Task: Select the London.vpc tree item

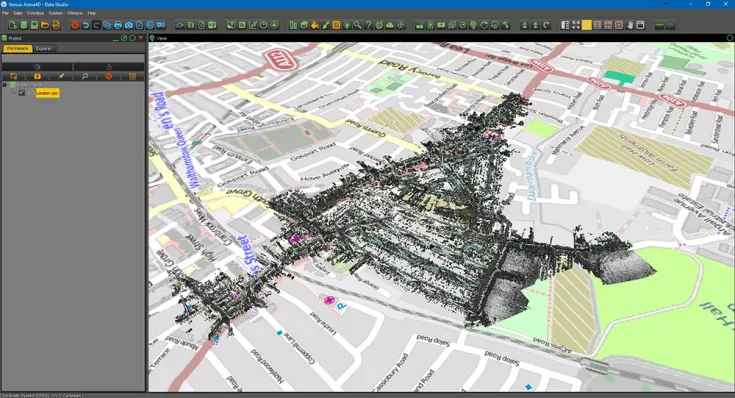Action: [x=47, y=93]
